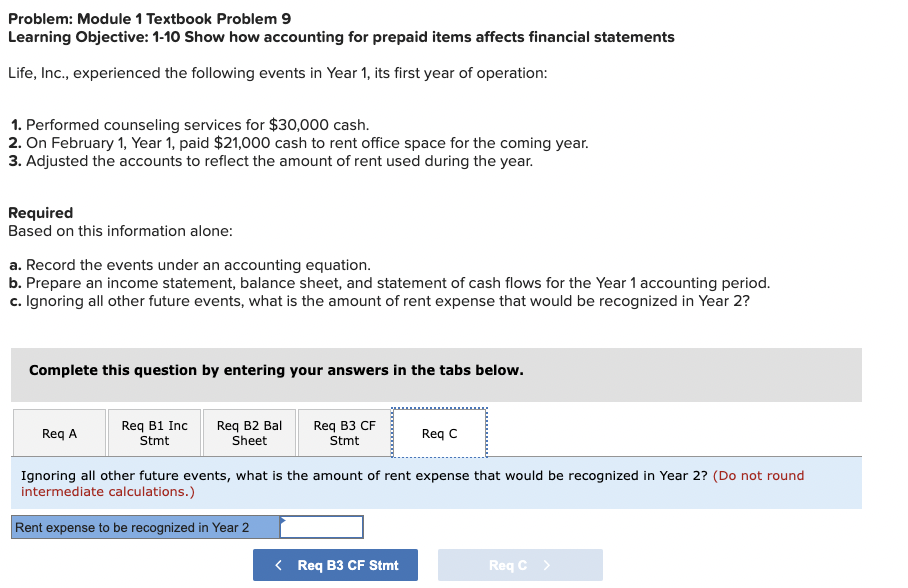Viewport: 908px width, 588px height.
Task: Click the Learning Objective heading text
Action: coord(340,37)
